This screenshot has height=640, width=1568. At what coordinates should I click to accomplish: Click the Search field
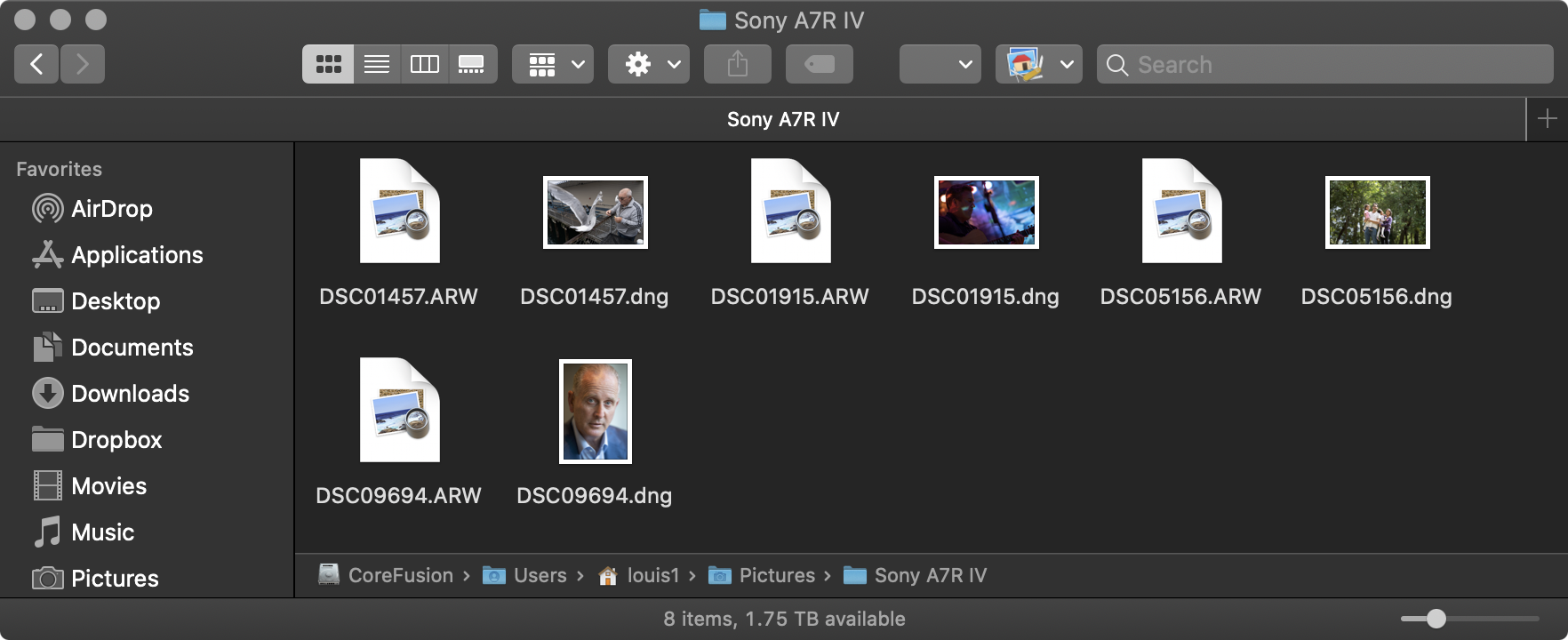pos(1325,64)
